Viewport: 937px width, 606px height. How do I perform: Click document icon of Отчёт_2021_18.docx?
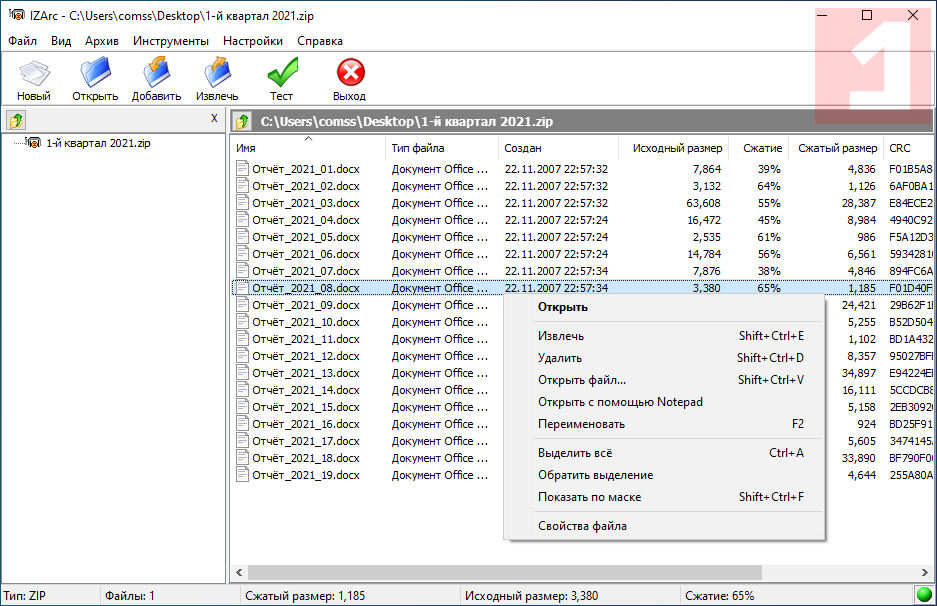(x=242, y=458)
